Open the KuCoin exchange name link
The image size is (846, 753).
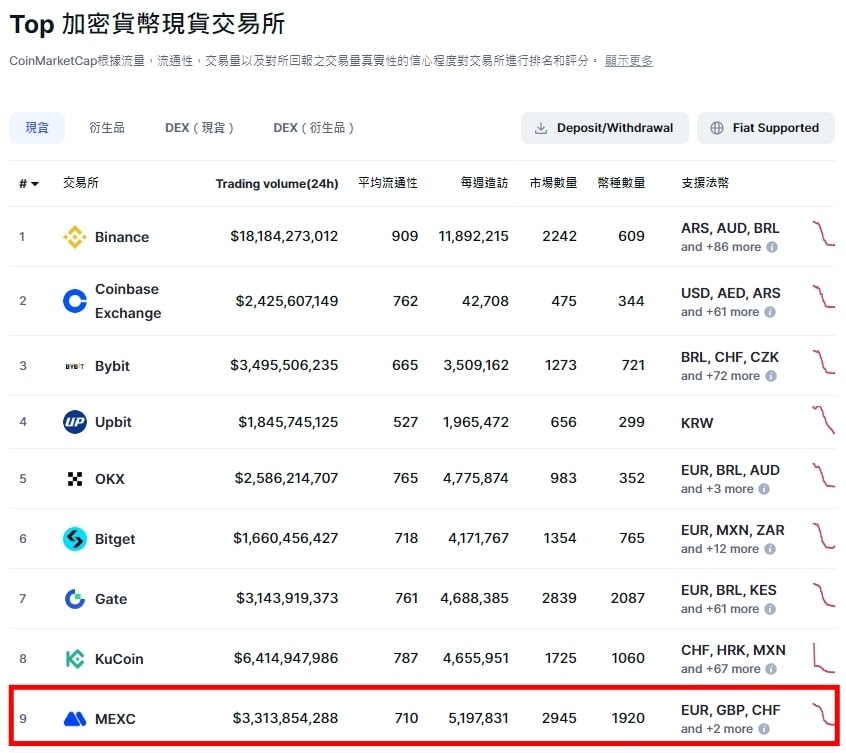[x=119, y=659]
